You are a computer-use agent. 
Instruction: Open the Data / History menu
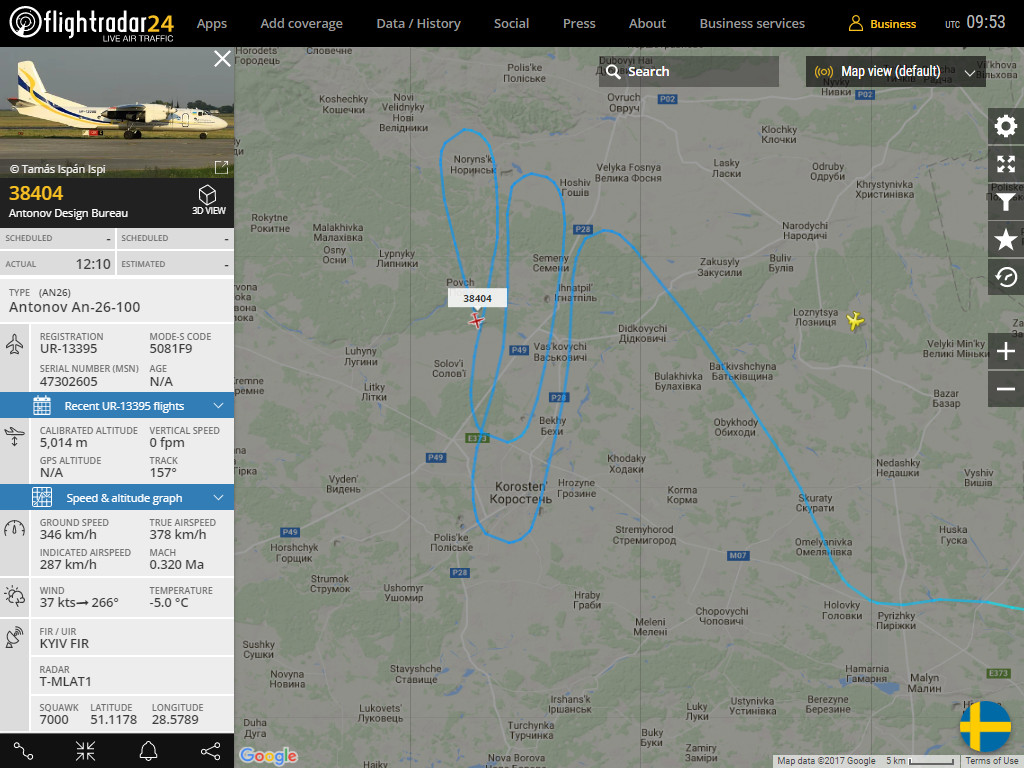click(x=419, y=24)
